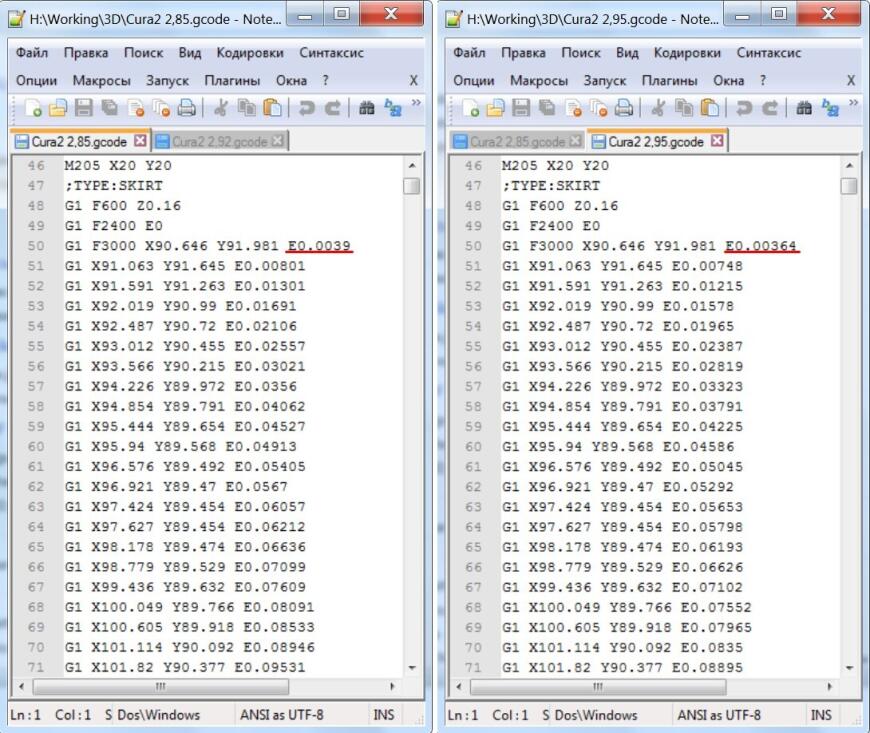
Task: Click the left window horizontal scrollbar thumb
Action: coord(160,686)
